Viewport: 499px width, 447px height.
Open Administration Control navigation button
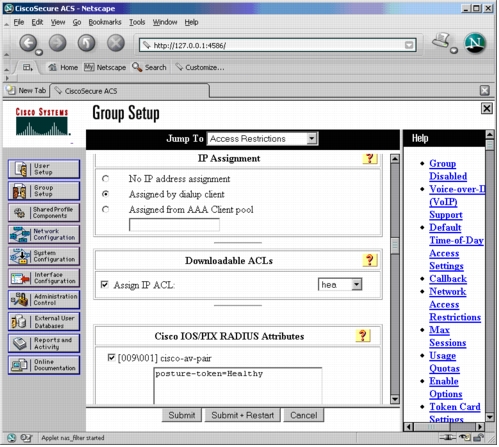click(x=44, y=300)
